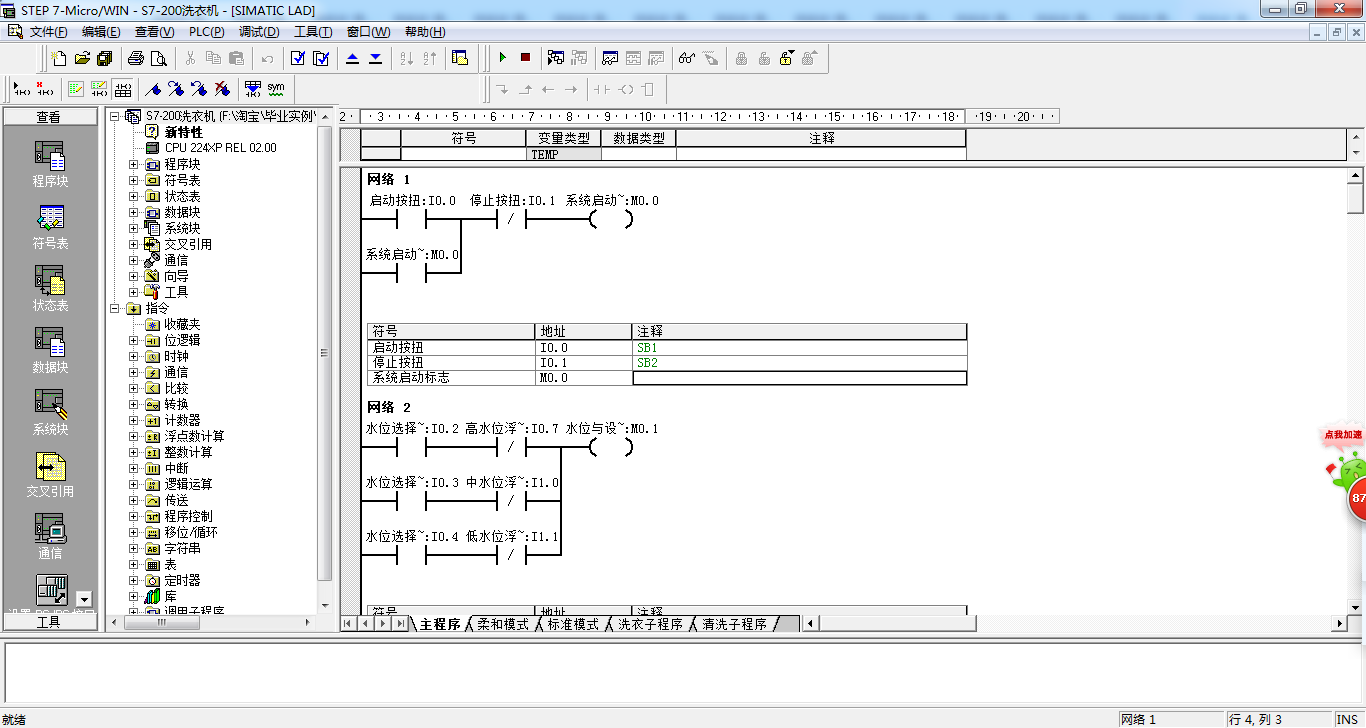Switch to the 柔和模式 tab
1366x728 pixels.
click(x=502, y=624)
